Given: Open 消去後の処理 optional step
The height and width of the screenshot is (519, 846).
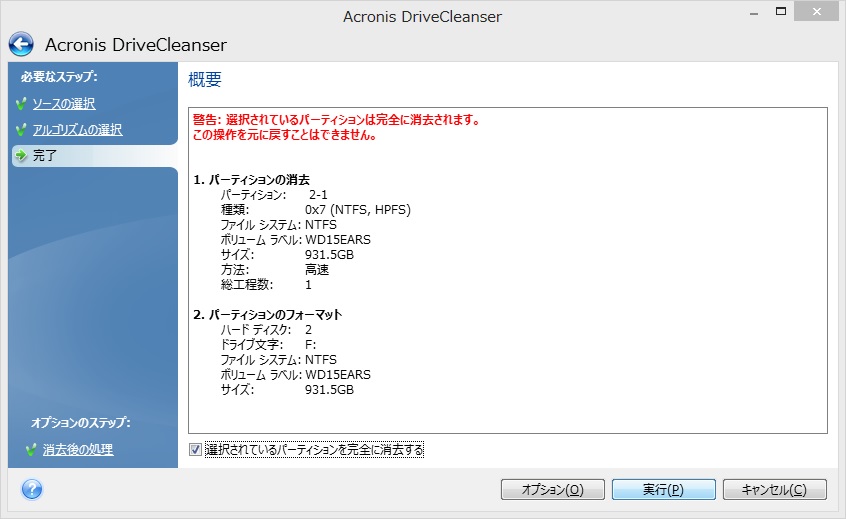Looking at the screenshot, I should pos(78,449).
